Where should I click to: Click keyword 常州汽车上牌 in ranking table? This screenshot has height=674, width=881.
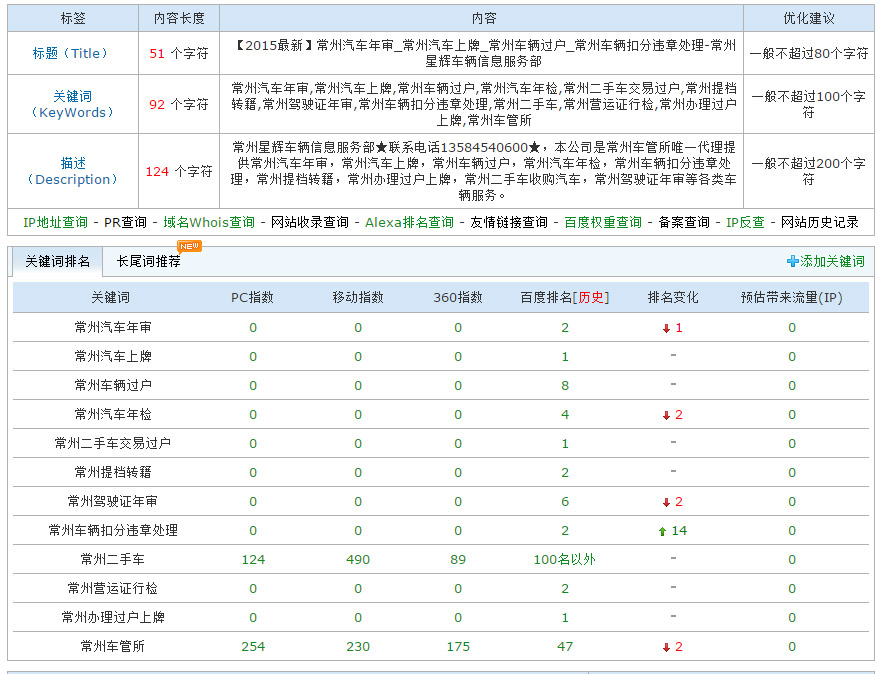click(x=113, y=357)
